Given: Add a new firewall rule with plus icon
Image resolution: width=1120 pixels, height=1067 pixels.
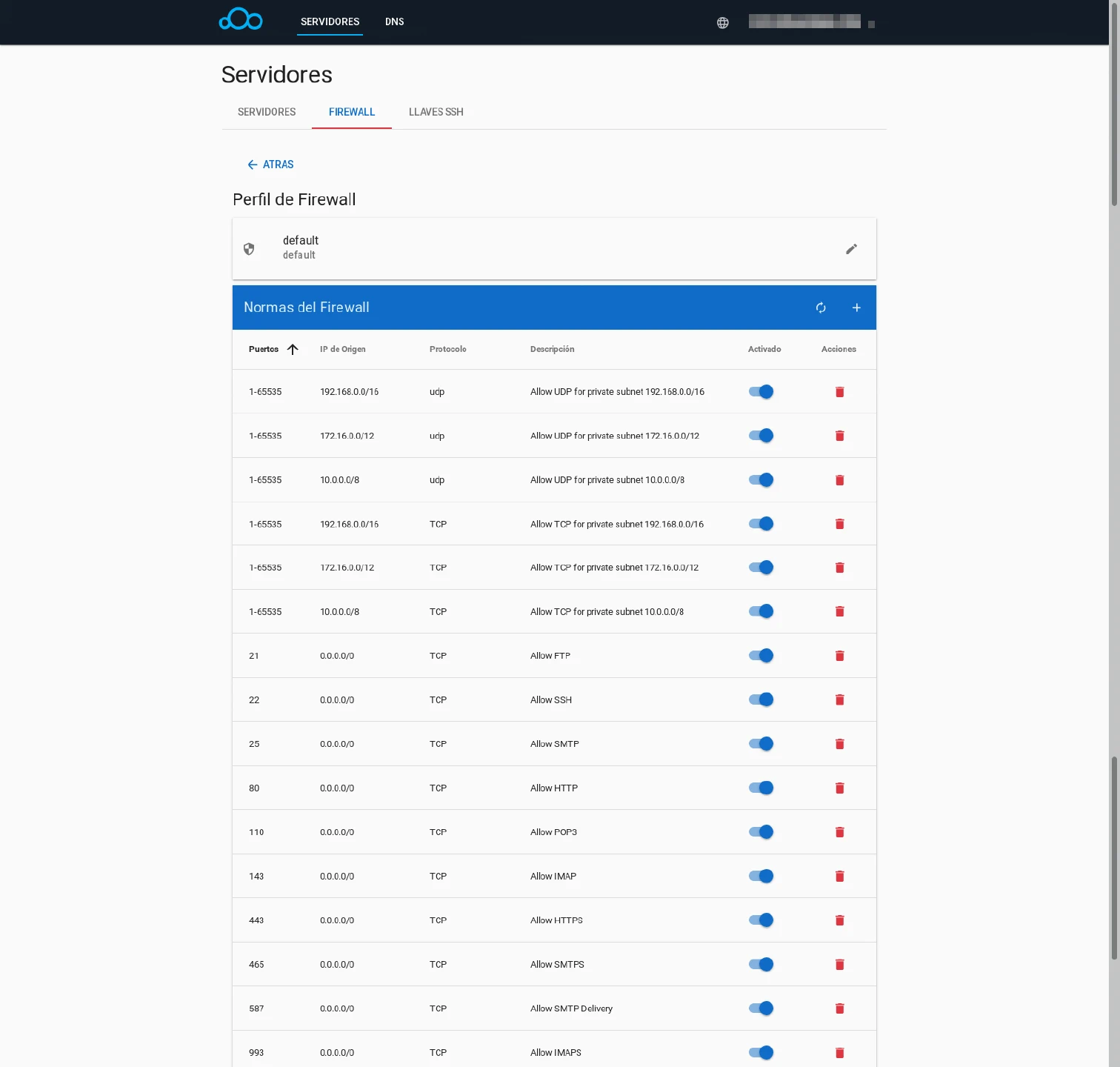Looking at the screenshot, I should point(856,308).
